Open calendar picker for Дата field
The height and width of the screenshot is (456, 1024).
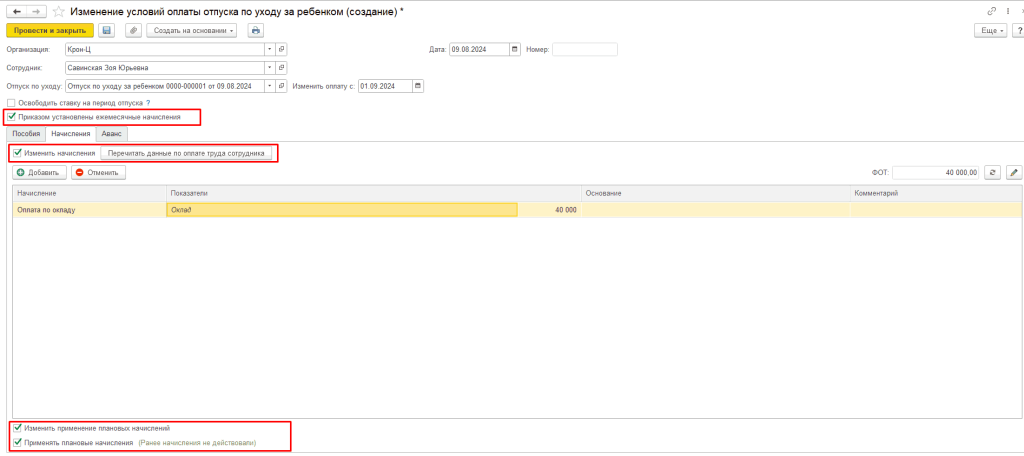point(515,49)
